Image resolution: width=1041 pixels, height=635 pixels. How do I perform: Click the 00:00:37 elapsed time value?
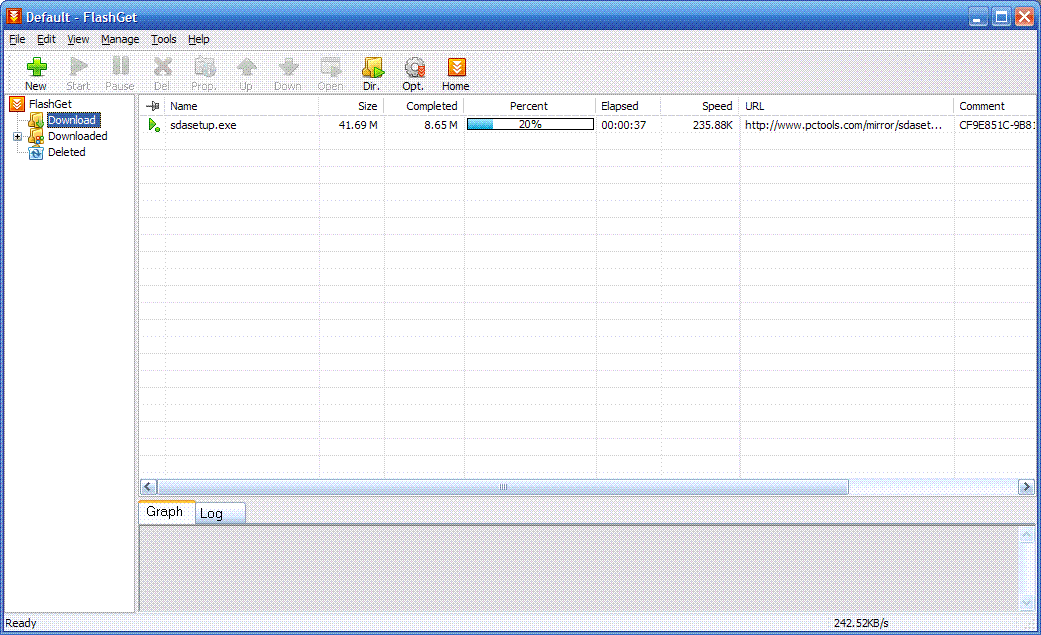[x=623, y=125]
